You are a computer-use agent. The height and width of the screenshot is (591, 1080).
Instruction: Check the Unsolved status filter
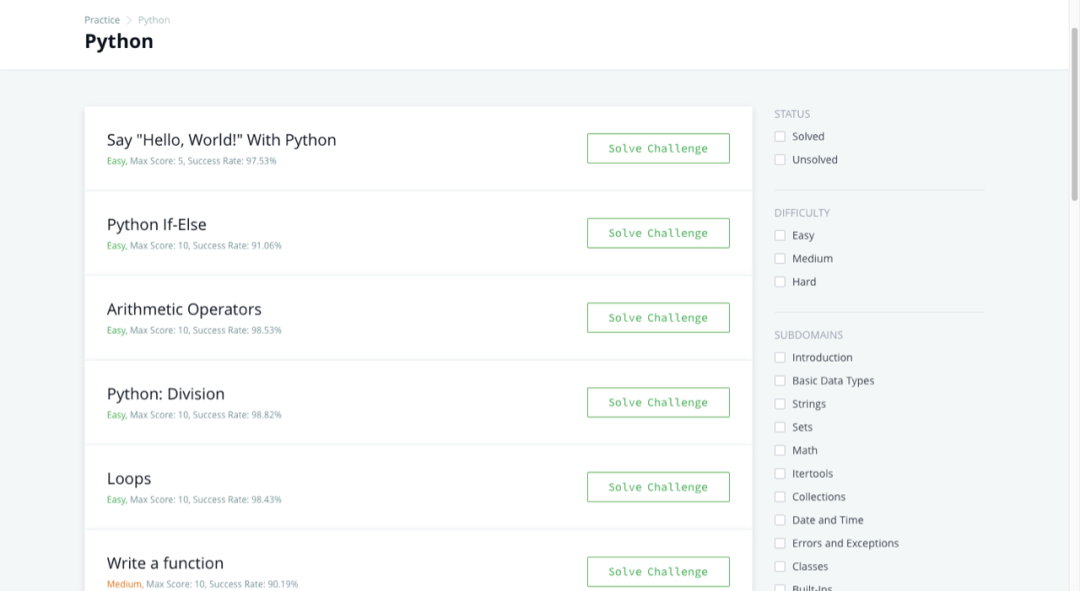point(780,160)
